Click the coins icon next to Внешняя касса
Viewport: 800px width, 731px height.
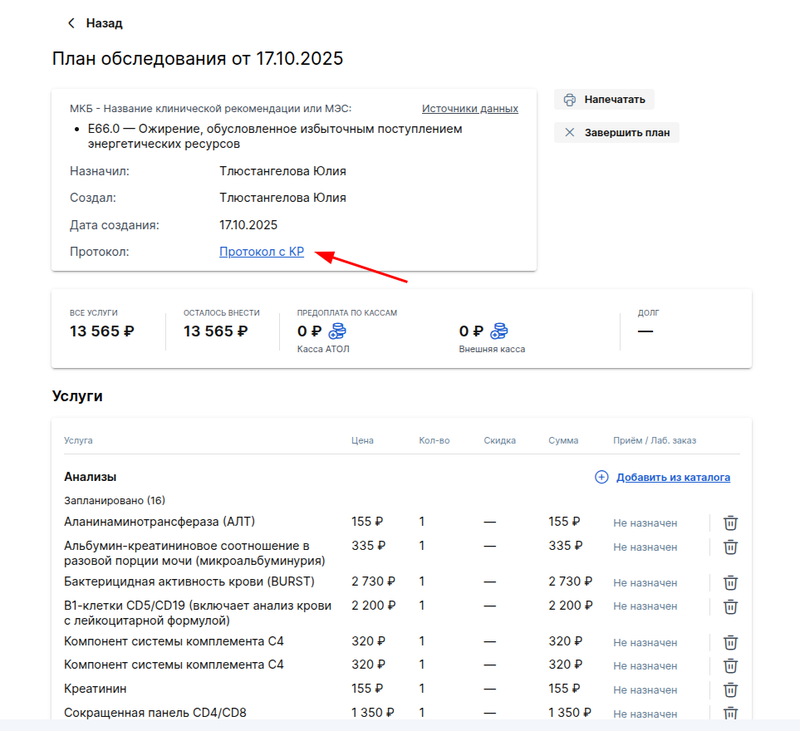tap(499, 330)
